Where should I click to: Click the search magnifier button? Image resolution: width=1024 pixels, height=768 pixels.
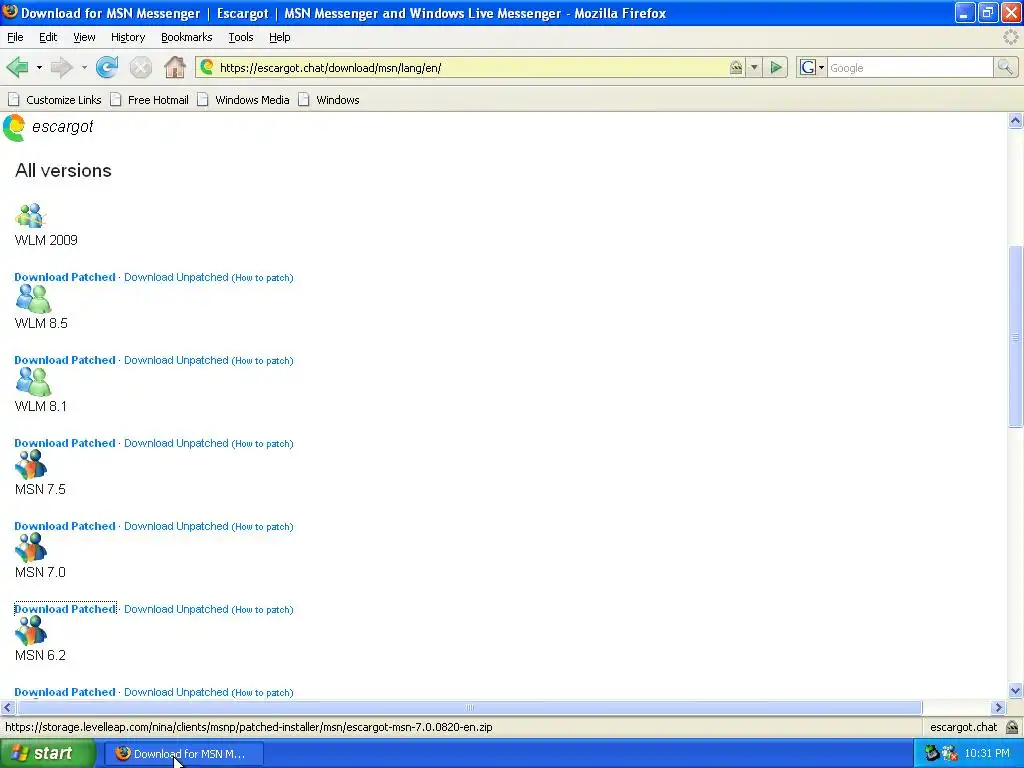pyautogui.click(x=1005, y=67)
